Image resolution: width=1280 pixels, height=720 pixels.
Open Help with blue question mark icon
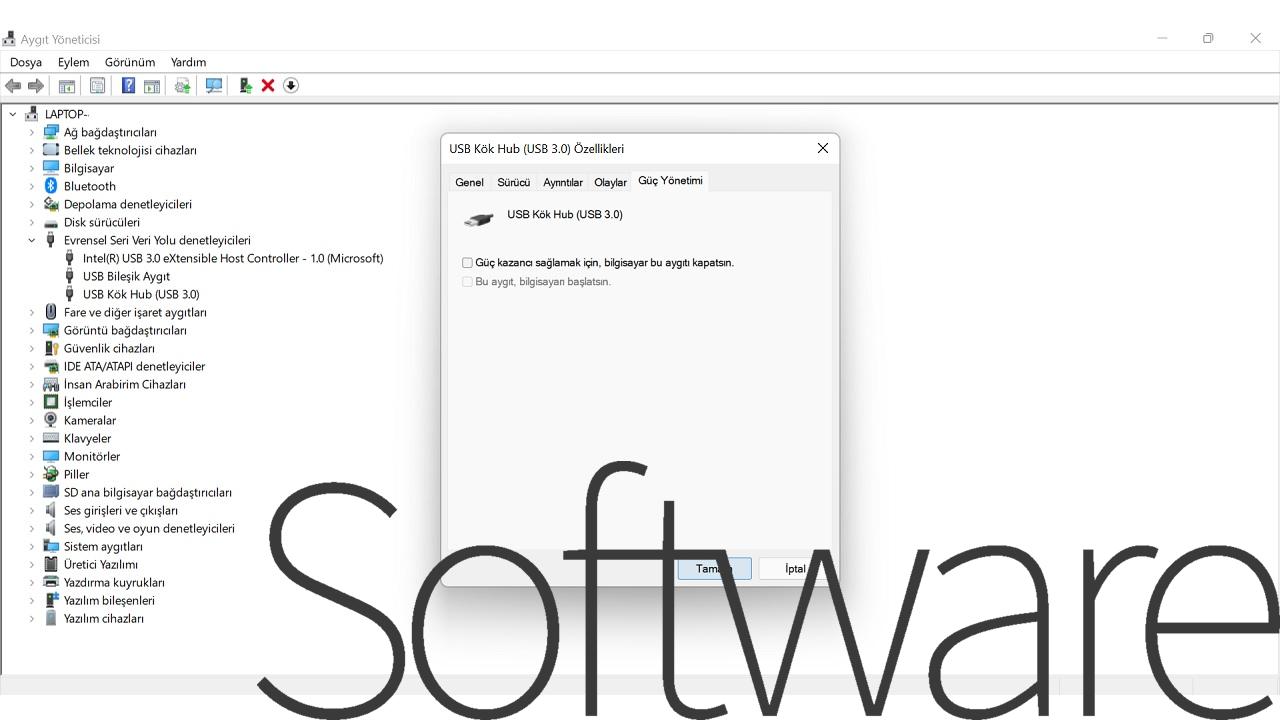click(x=128, y=86)
